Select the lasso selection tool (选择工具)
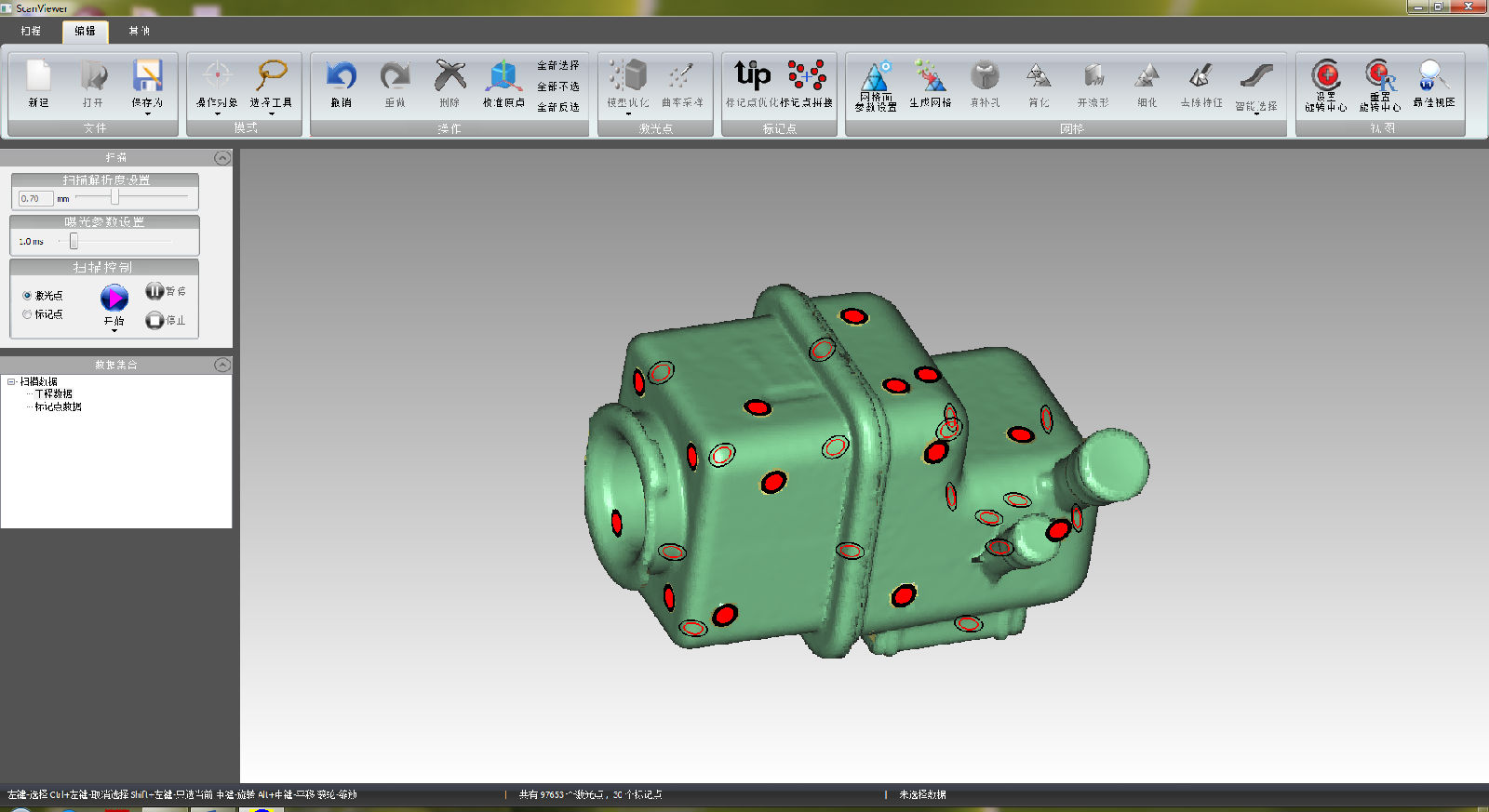 271,76
